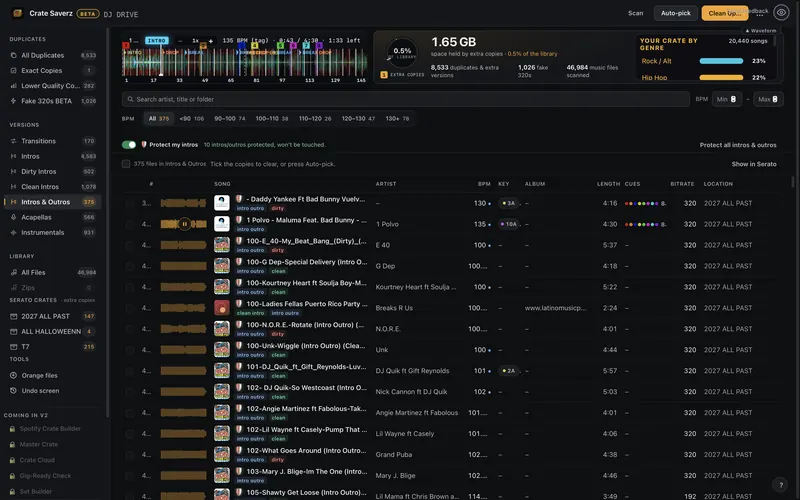
Task: Click the locked Gig-Ready Check item
Action: [x=40, y=476]
